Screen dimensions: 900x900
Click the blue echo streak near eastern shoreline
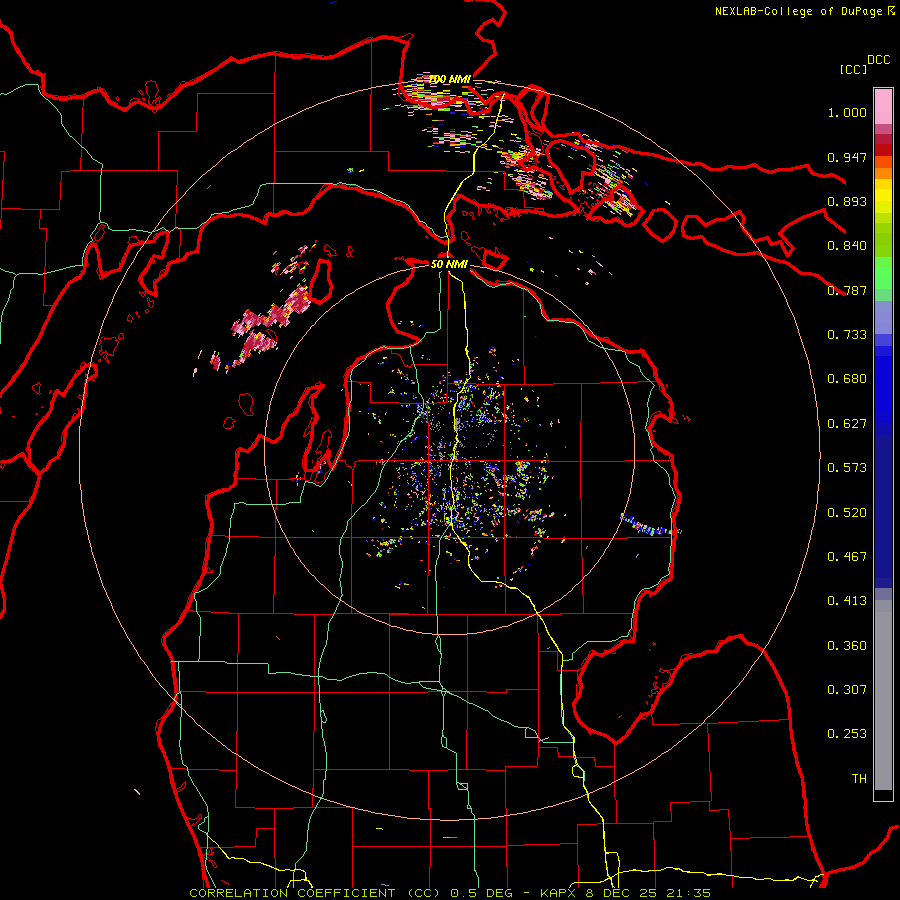[x=650, y=525]
